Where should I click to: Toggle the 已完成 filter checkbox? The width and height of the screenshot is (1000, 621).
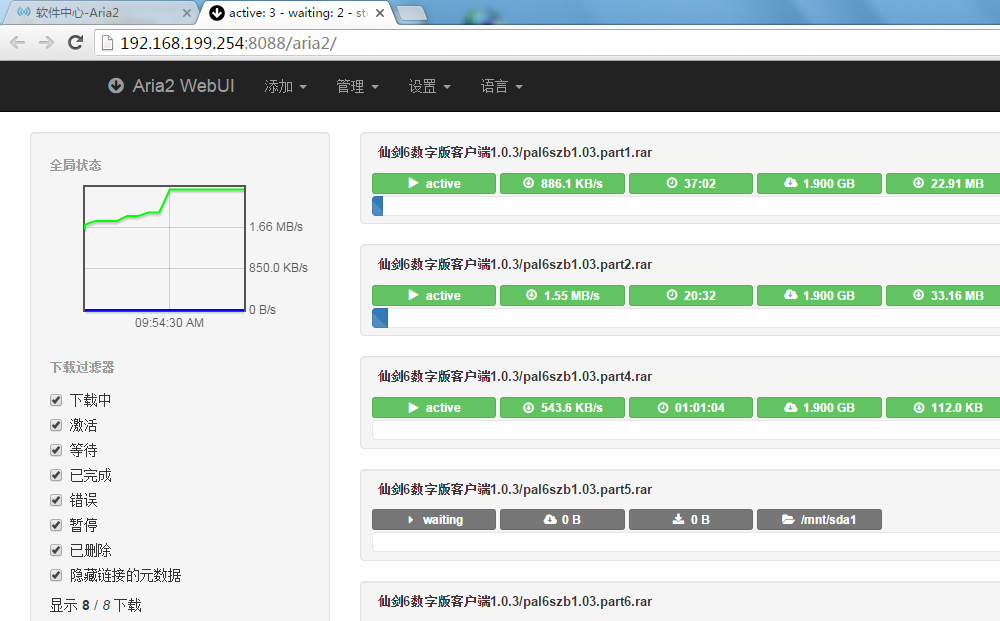(x=57, y=475)
